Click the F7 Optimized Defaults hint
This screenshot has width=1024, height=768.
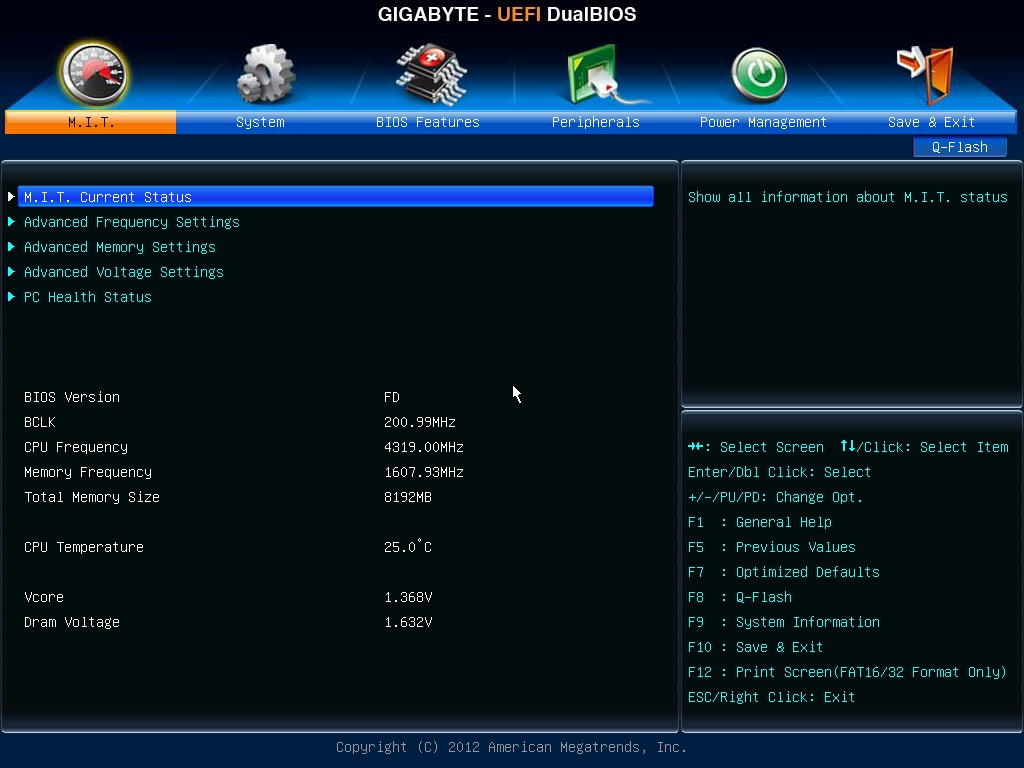784,572
